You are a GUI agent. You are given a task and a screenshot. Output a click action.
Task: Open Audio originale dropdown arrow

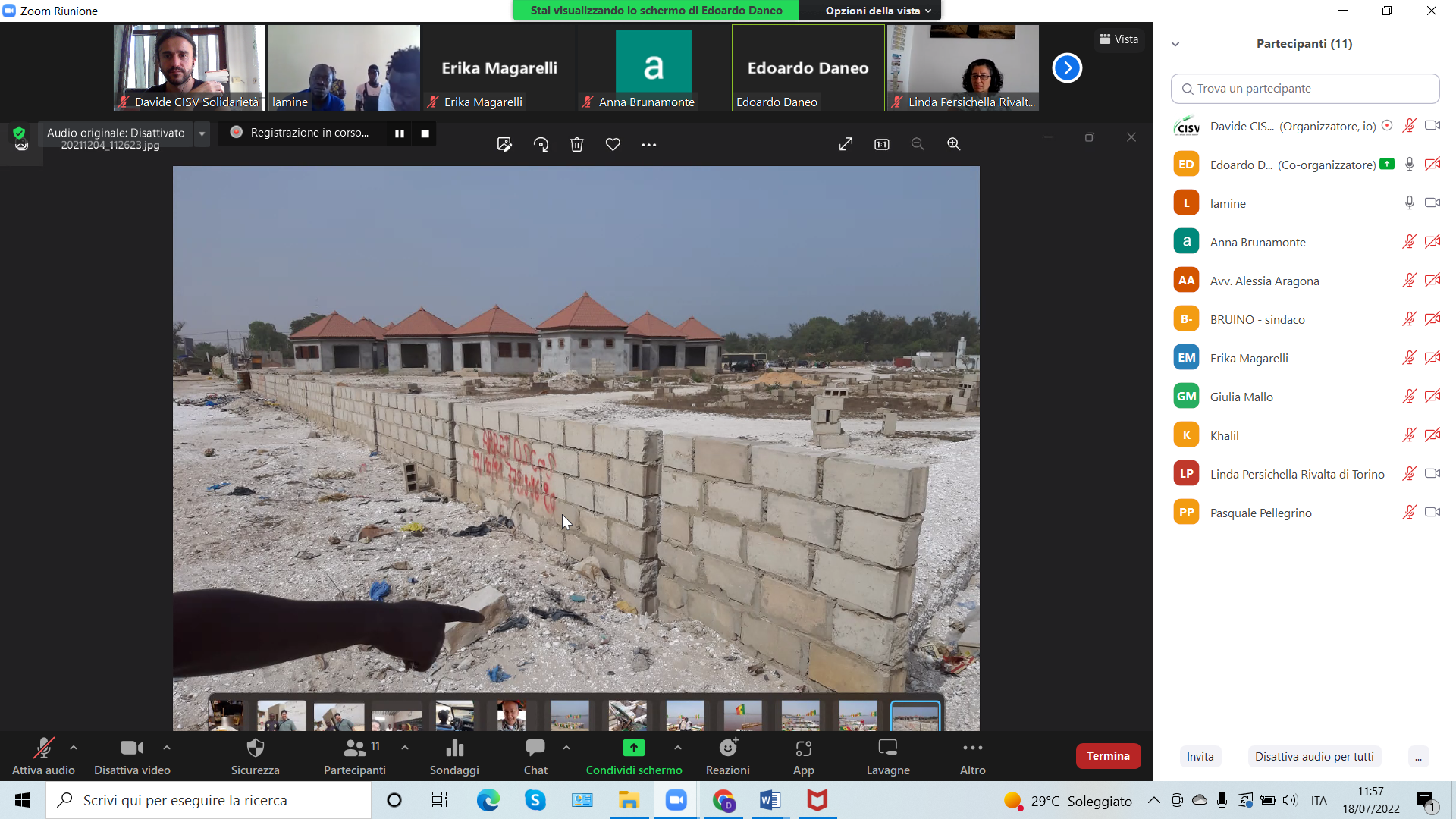(x=202, y=133)
